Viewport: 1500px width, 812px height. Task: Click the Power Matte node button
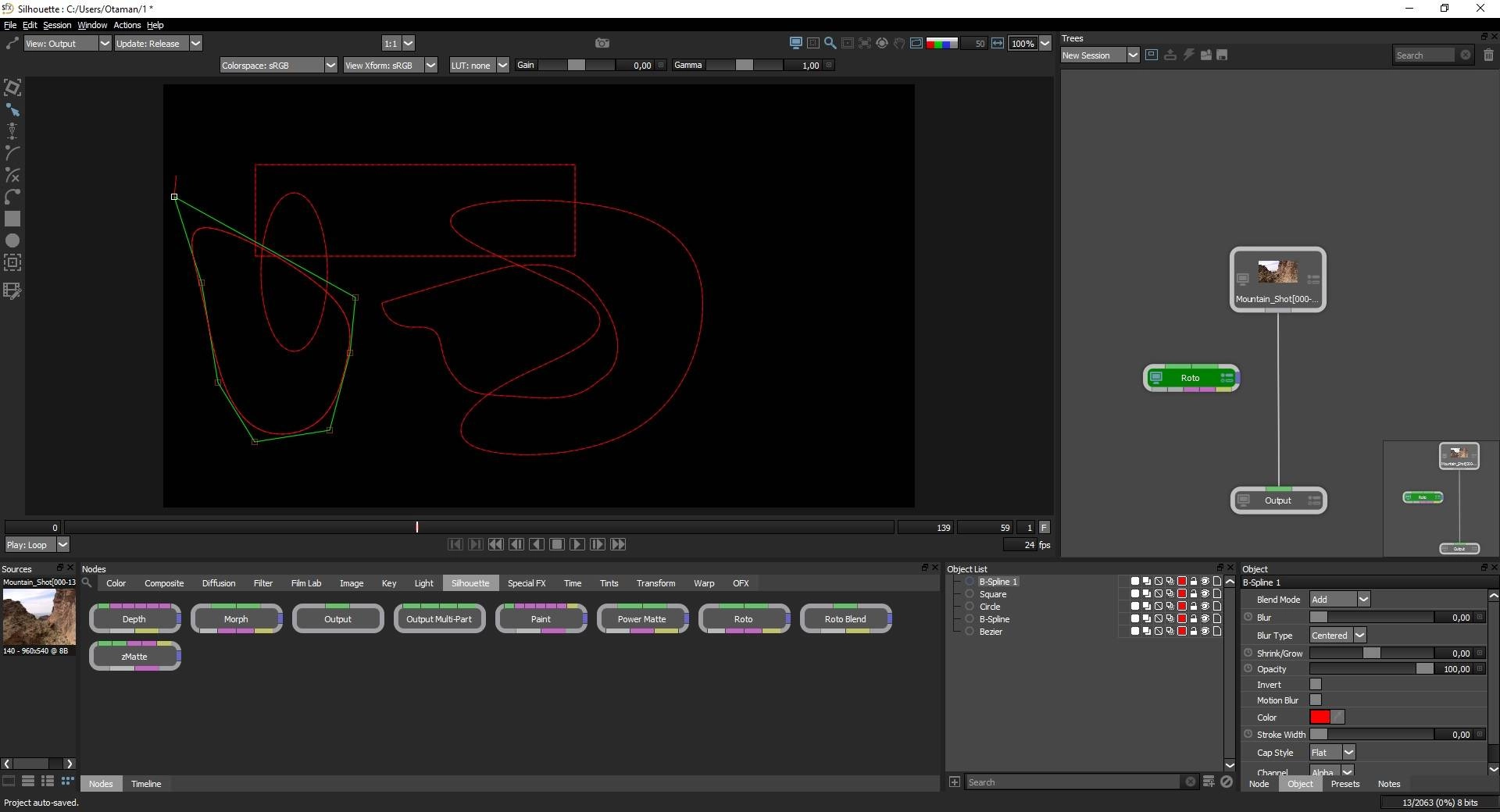[x=642, y=618]
